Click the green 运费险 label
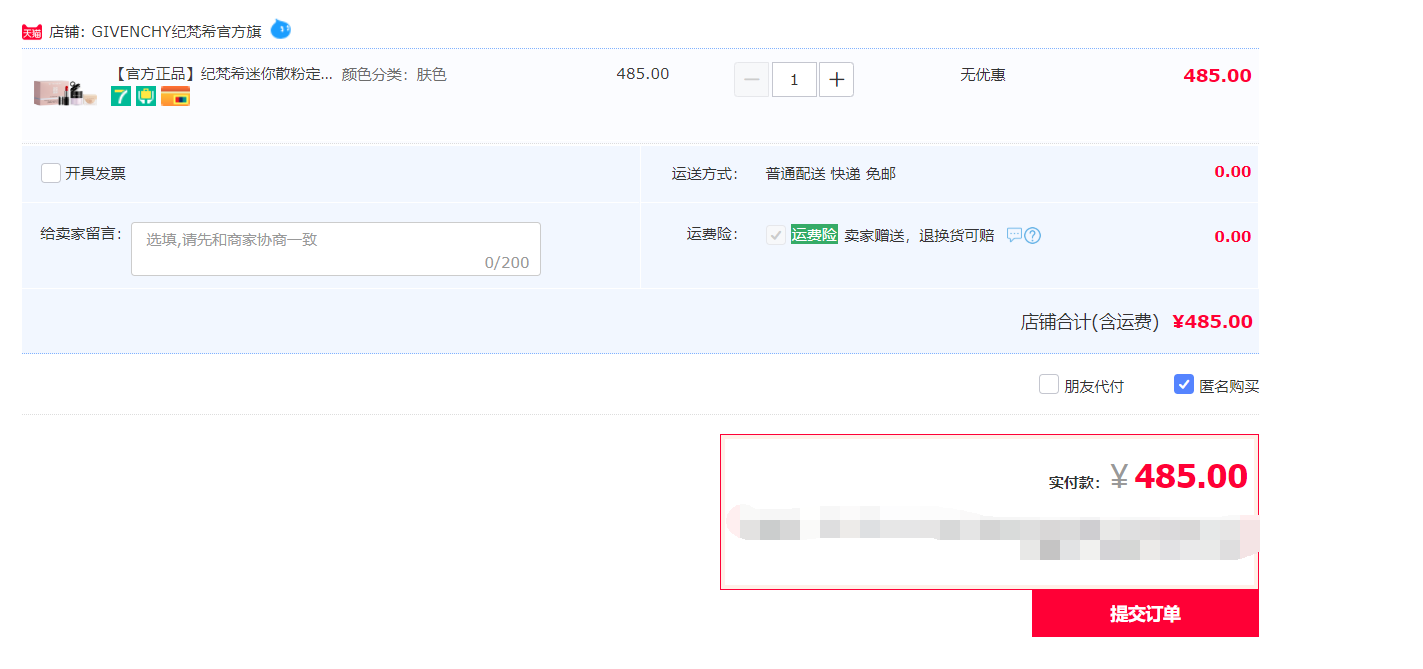 click(x=814, y=235)
